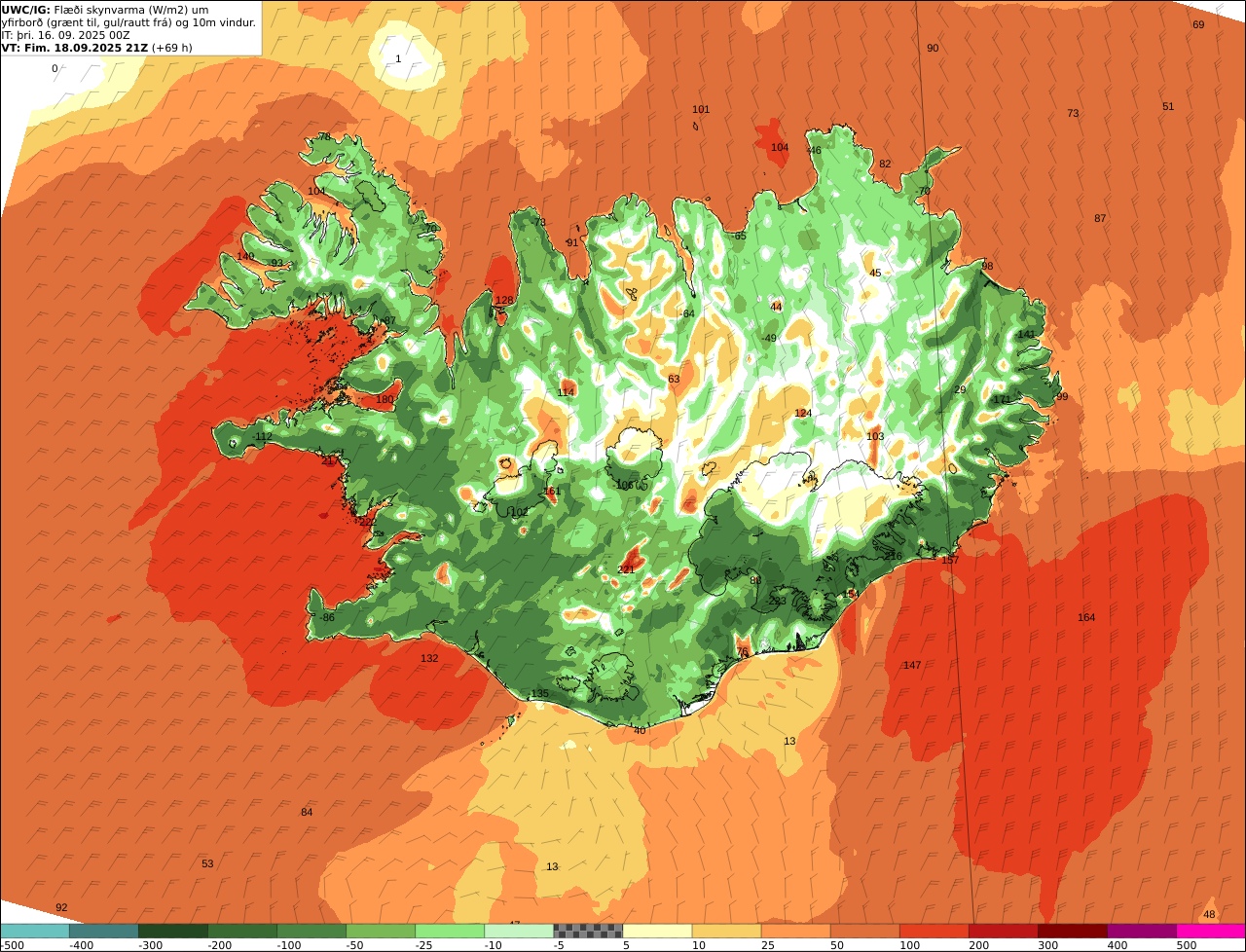
Task: Pick the yellow swatch between 10 and 25
Action: (x=726, y=931)
